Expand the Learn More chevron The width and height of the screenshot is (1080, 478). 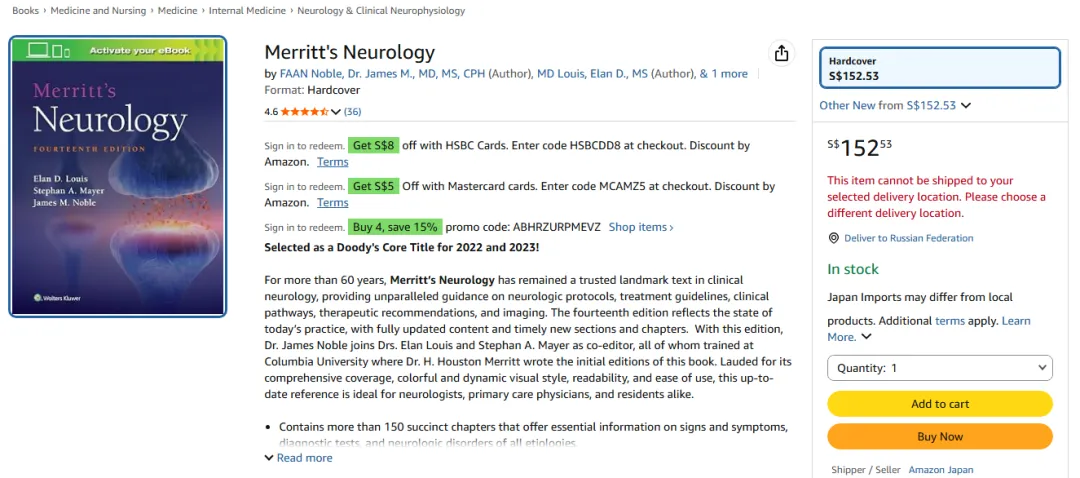click(x=866, y=337)
